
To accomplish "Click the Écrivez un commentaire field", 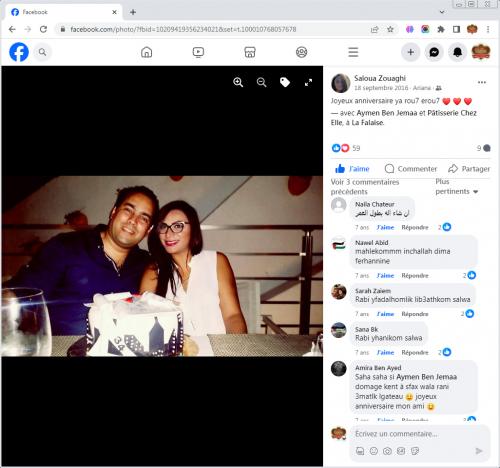I will point(419,434).
